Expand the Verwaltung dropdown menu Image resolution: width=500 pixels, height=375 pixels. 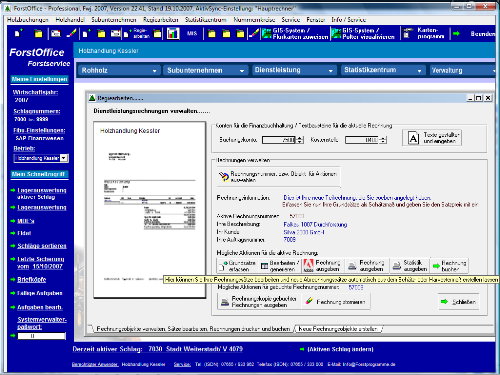[463, 70]
